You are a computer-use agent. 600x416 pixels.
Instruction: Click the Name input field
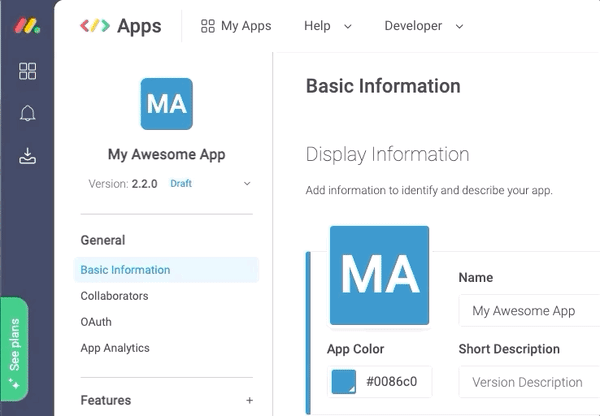529,311
